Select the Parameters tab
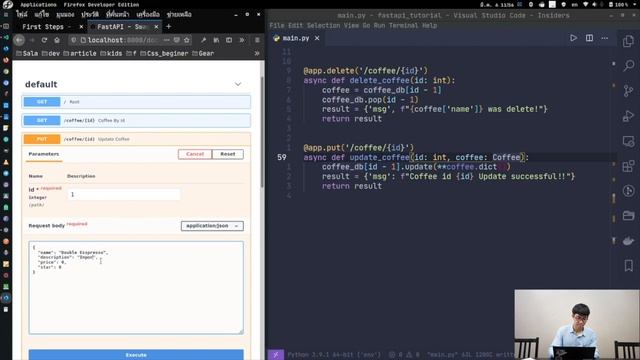Viewport: 640px width, 360px height. click(44, 154)
